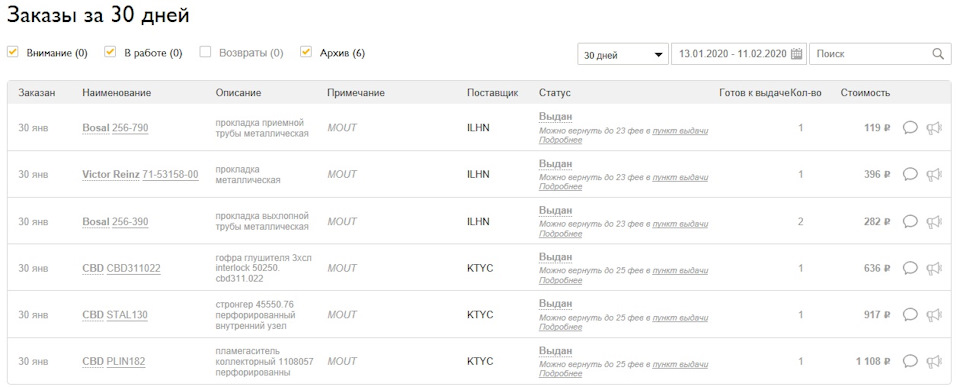Expand the 30 дней period dropdown
This screenshot has height=387, width=960.
pos(623,54)
